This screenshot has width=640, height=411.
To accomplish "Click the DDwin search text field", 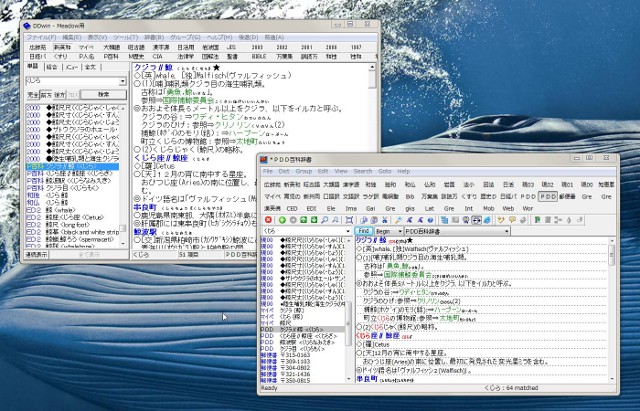I will [x=72, y=81].
